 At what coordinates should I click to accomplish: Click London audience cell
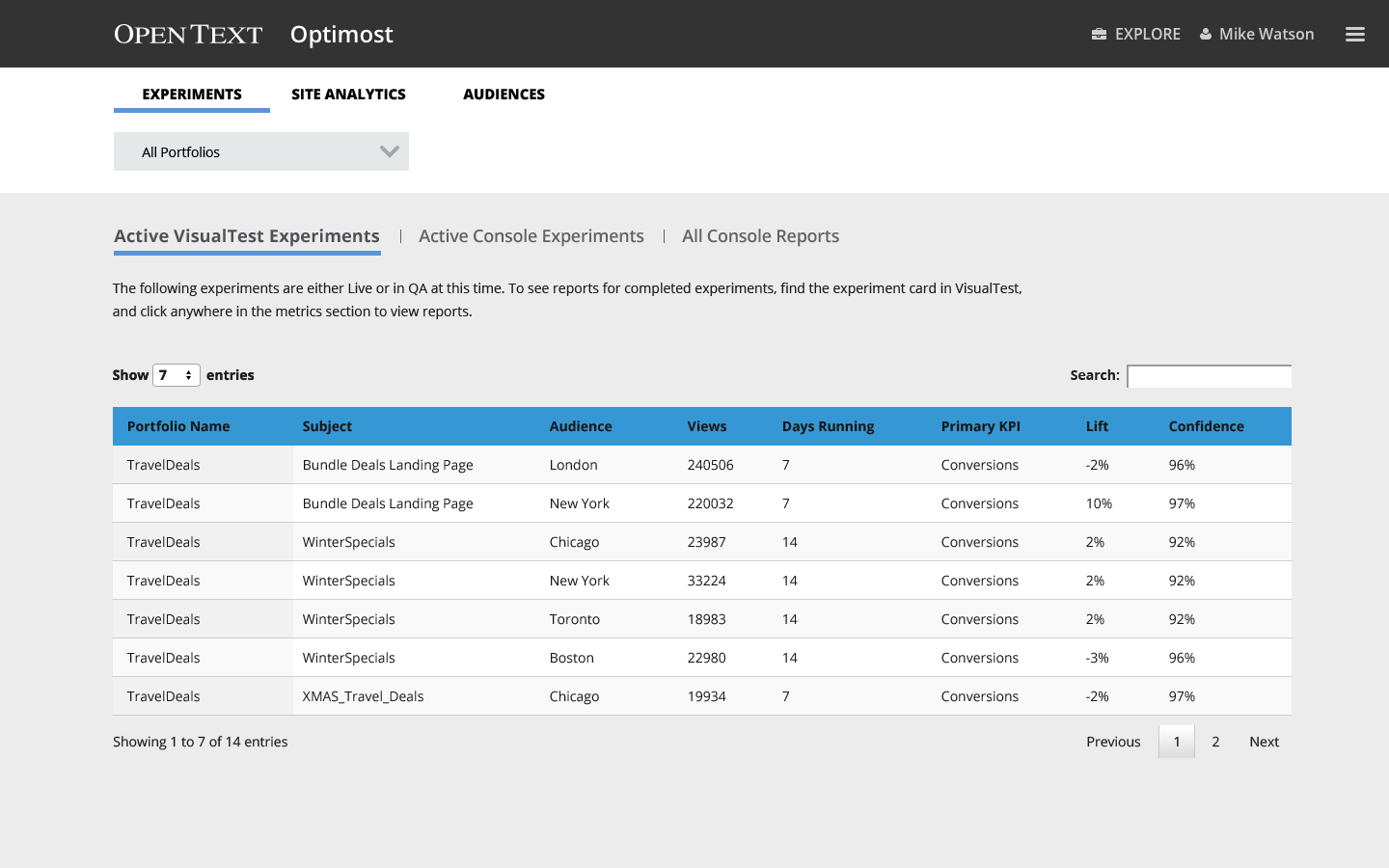[x=574, y=465]
